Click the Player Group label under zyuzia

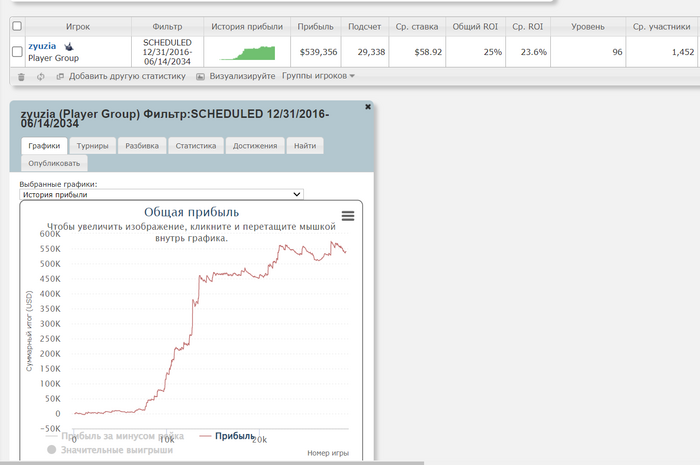[x=54, y=58]
